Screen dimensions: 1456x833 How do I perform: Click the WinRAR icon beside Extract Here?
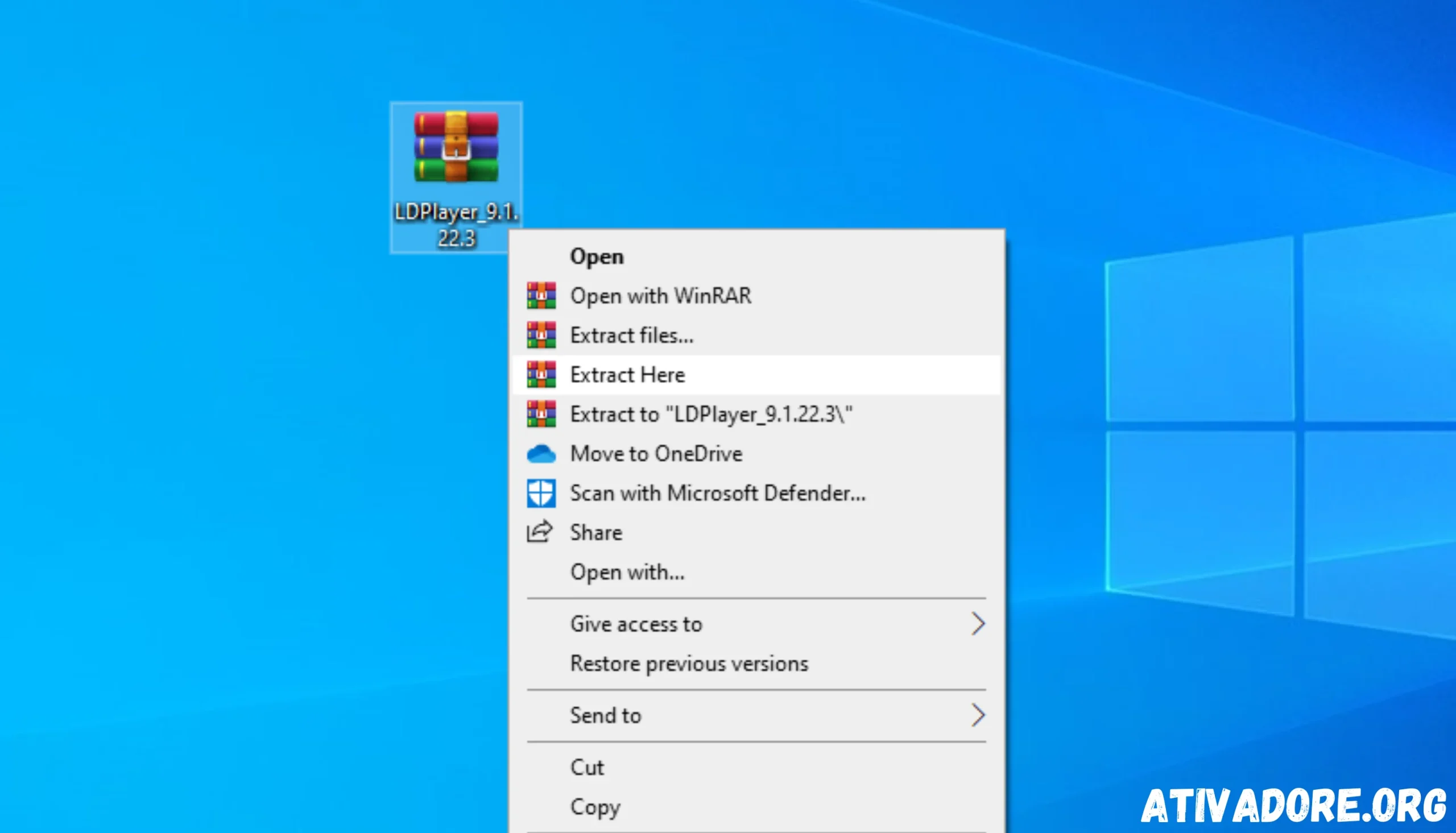541,374
